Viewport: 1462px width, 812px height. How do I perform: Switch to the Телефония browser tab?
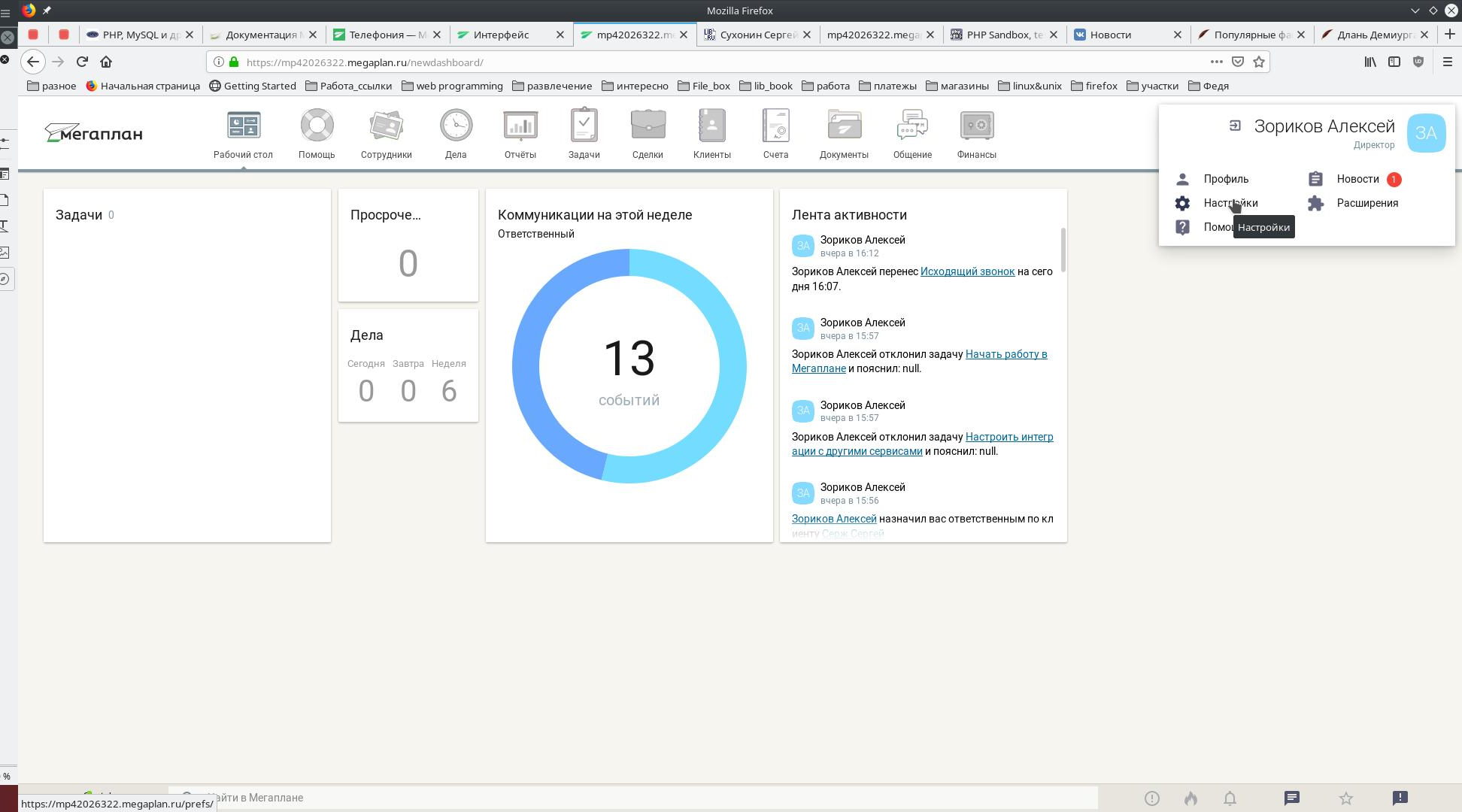click(x=387, y=35)
